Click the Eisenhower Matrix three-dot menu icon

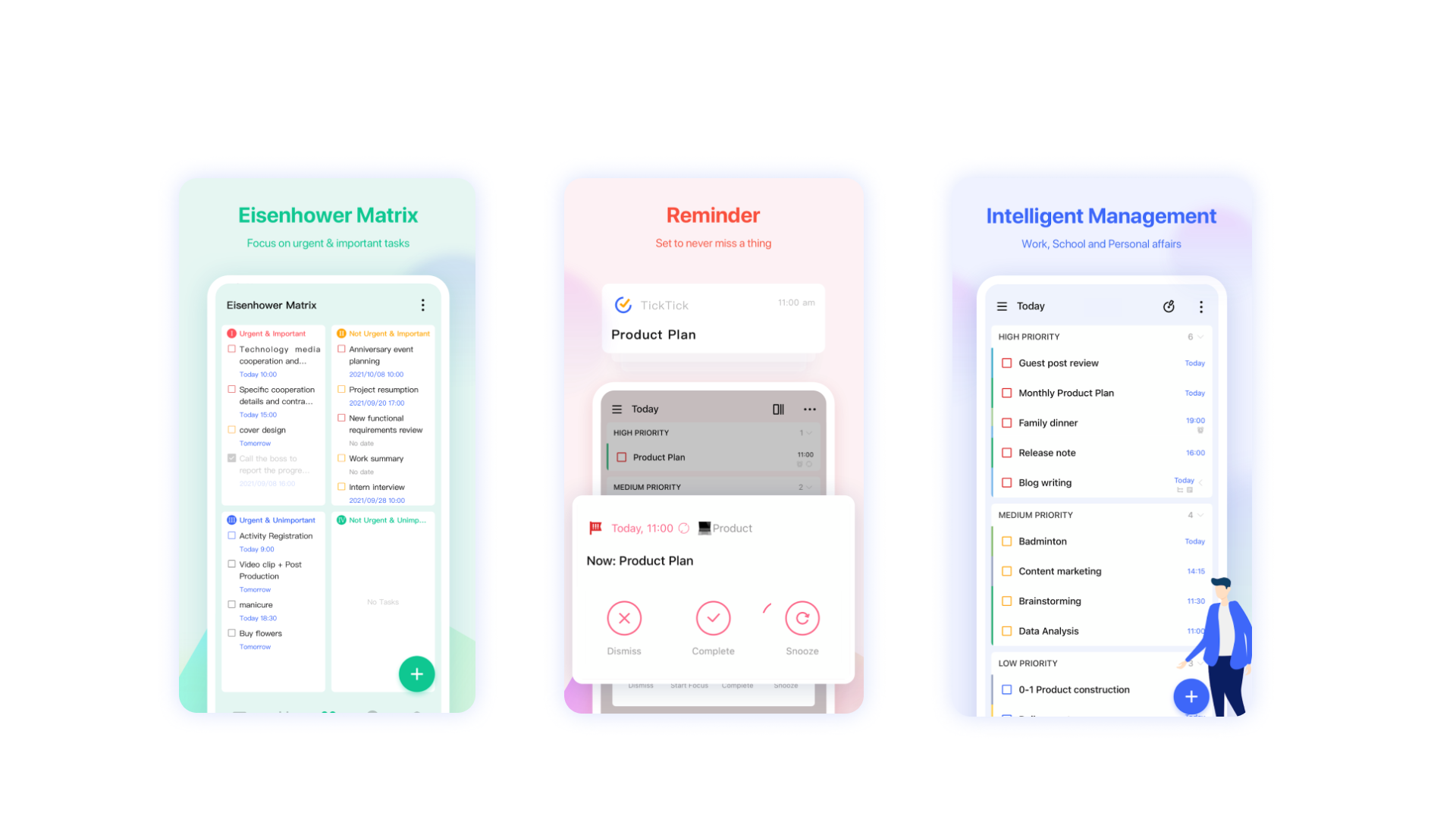click(x=423, y=305)
